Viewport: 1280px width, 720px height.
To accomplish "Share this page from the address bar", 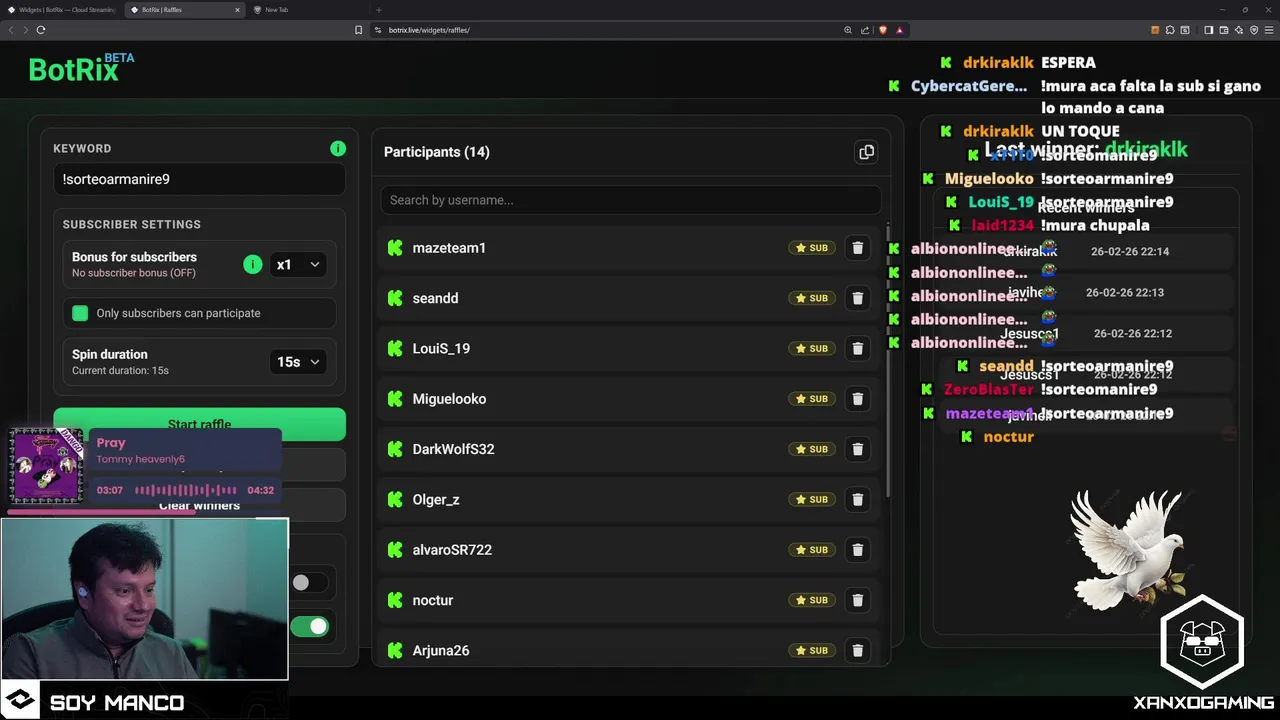I will tap(865, 30).
